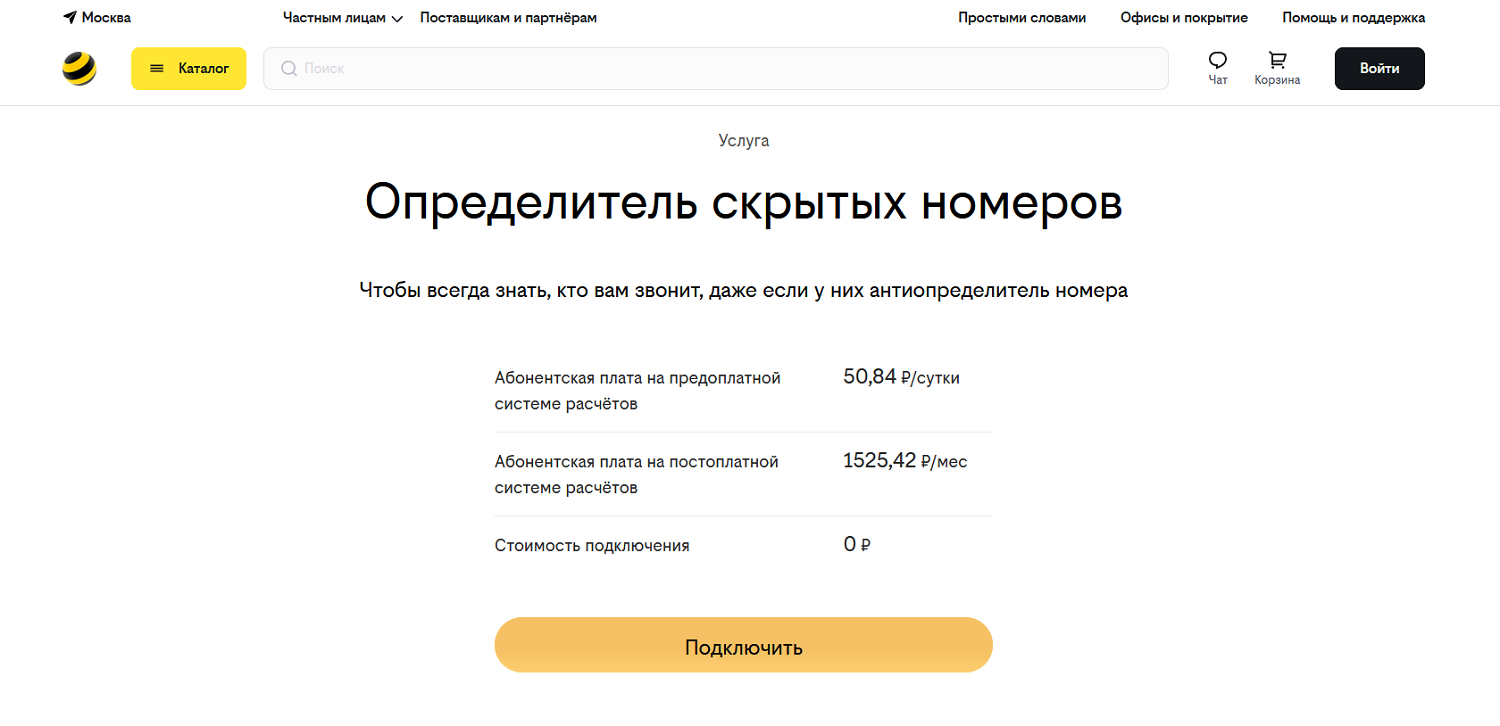The width and height of the screenshot is (1500, 726).
Task: Click the hamburger icon in Каталог button
Action: click(x=156, y=69)
